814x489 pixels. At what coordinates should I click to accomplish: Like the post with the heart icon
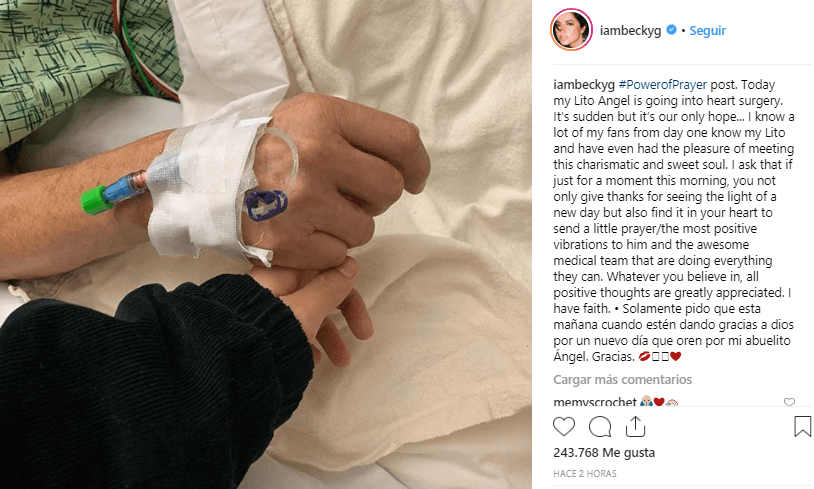564,427
